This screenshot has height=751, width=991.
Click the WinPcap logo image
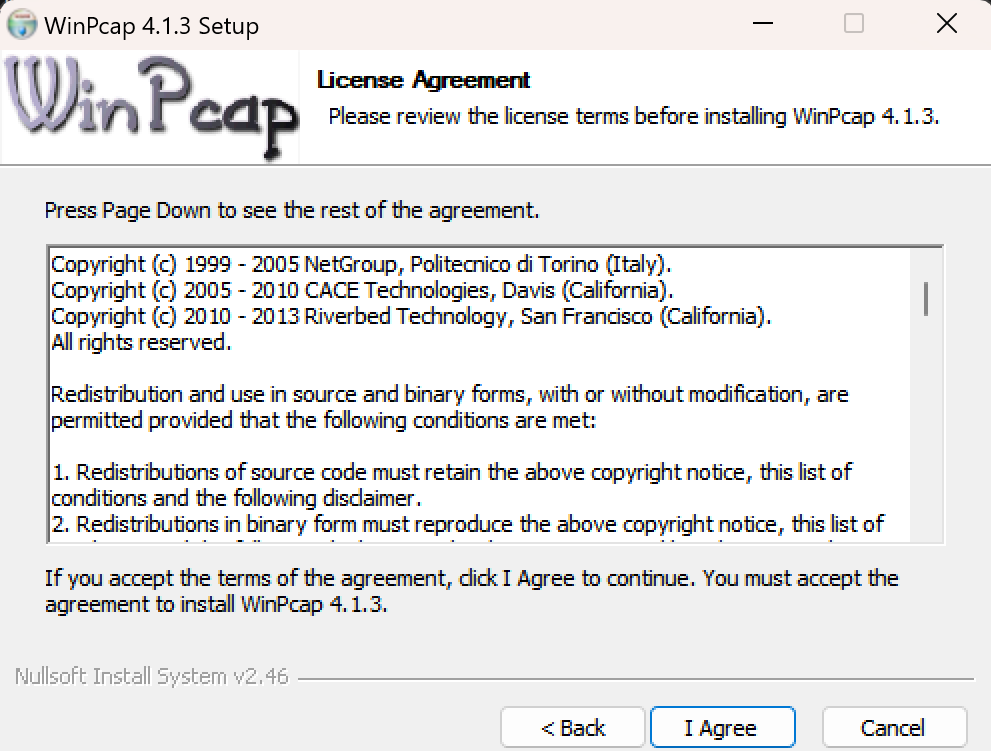click(150, 106)
